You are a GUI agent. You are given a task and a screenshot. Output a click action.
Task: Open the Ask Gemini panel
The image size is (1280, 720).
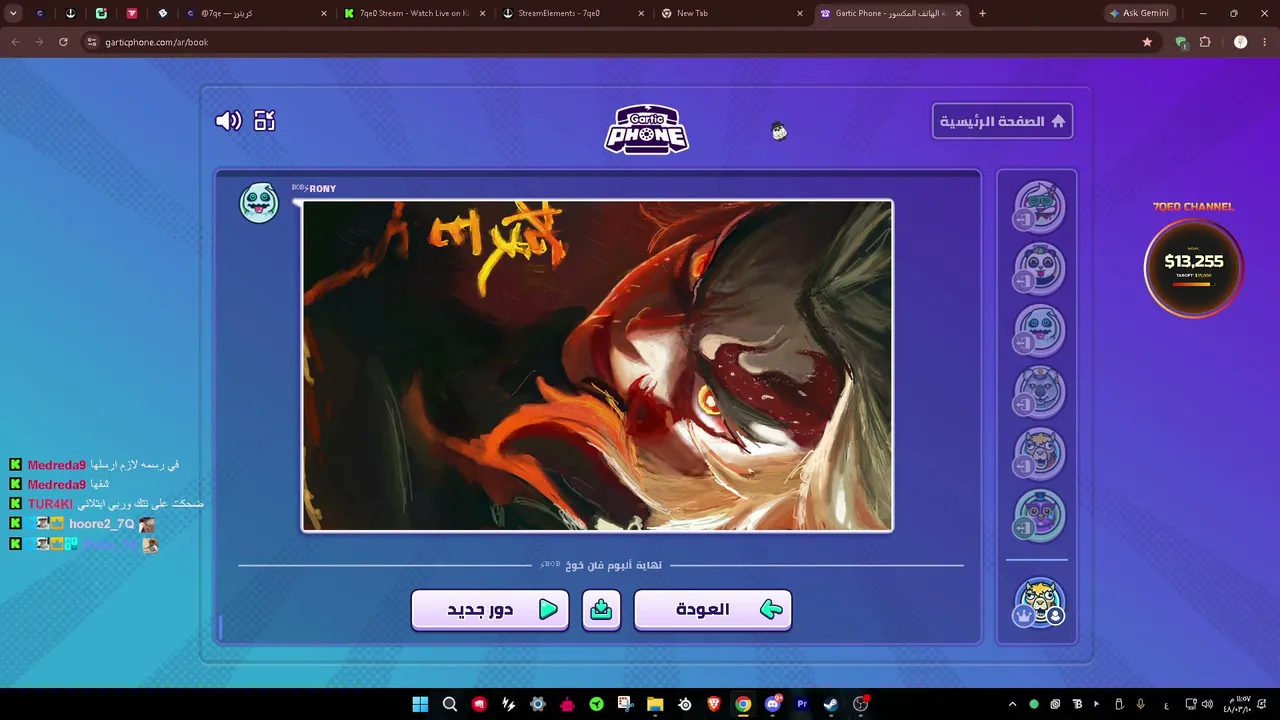pyautogui.click(x=1139, y=13)
